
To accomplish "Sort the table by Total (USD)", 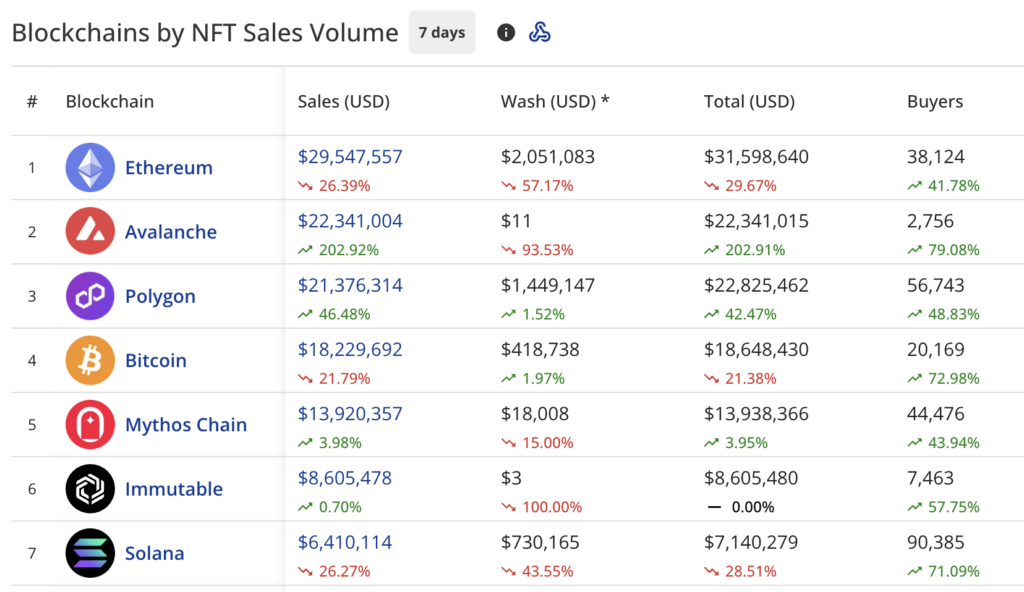I will point(749,101).
